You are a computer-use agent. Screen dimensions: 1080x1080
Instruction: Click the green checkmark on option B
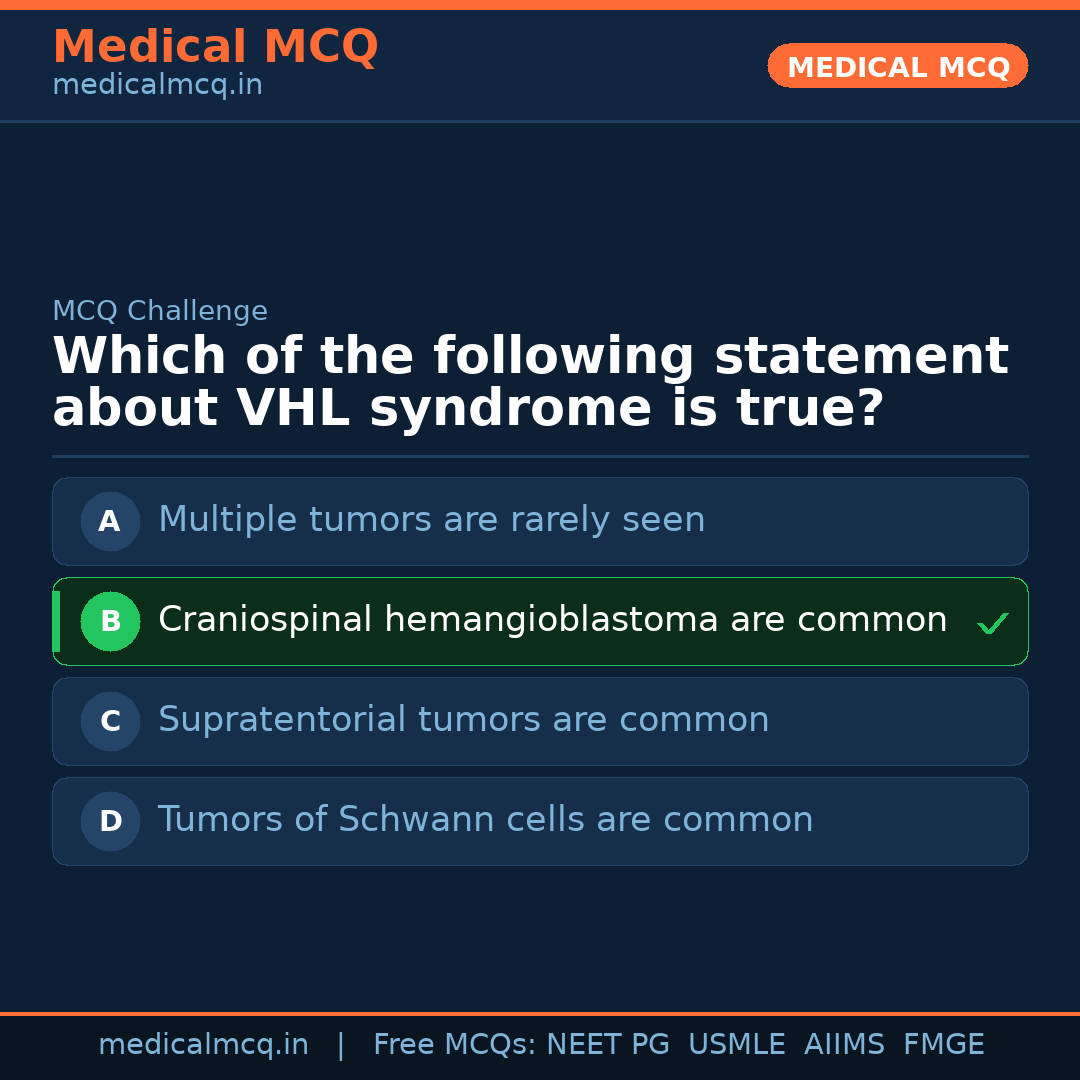[x=992, y=624]
